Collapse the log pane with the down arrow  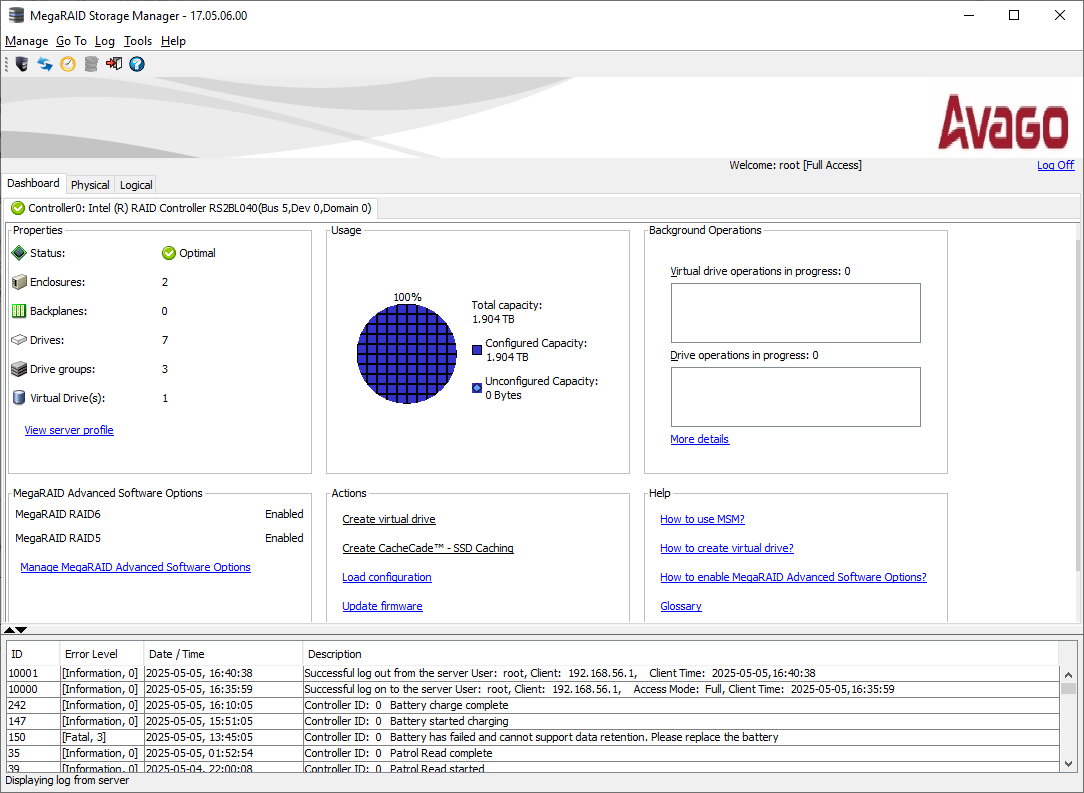tap(21, 630)
